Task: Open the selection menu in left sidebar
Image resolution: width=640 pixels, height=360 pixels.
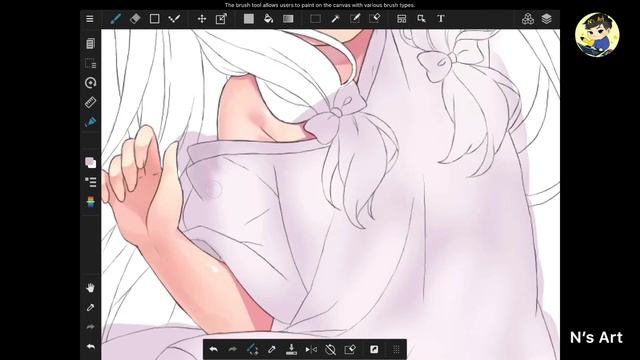Action: 91,63
